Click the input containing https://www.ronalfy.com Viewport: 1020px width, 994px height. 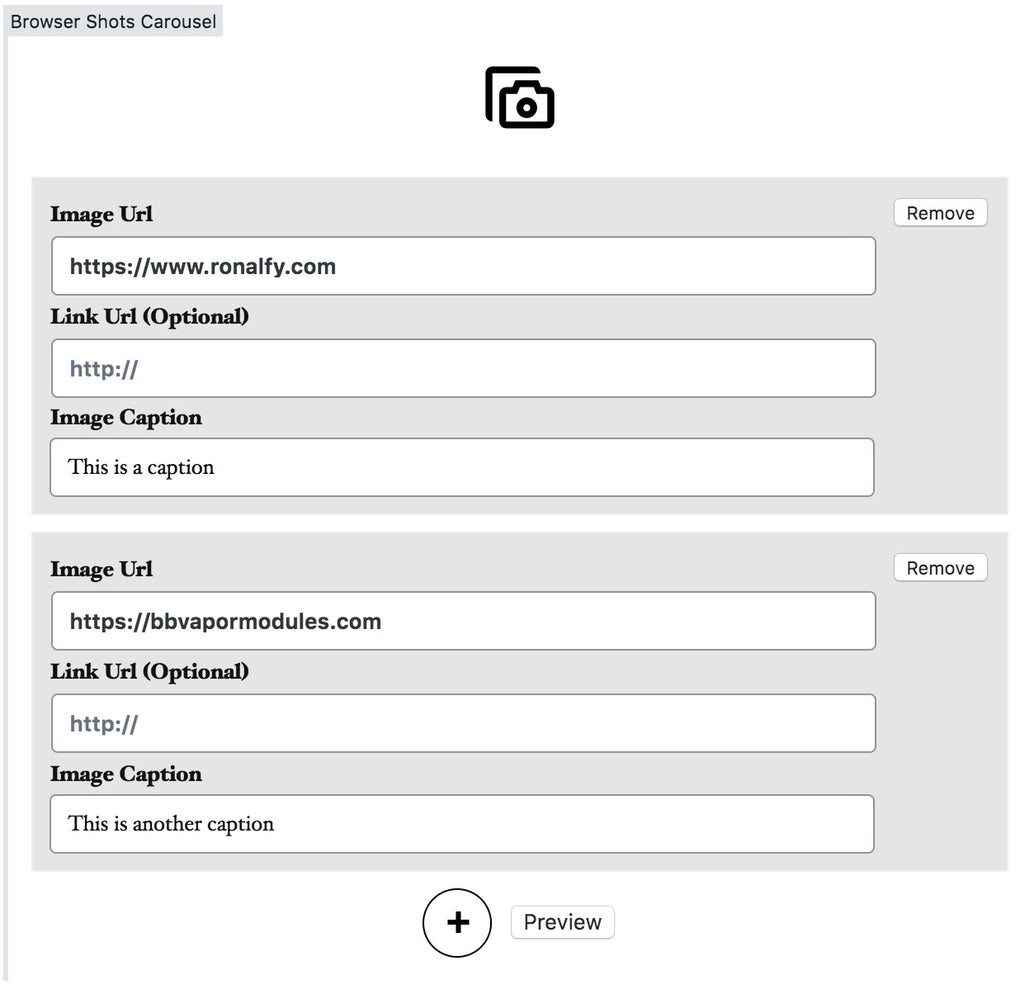click(x=463, y=266)
